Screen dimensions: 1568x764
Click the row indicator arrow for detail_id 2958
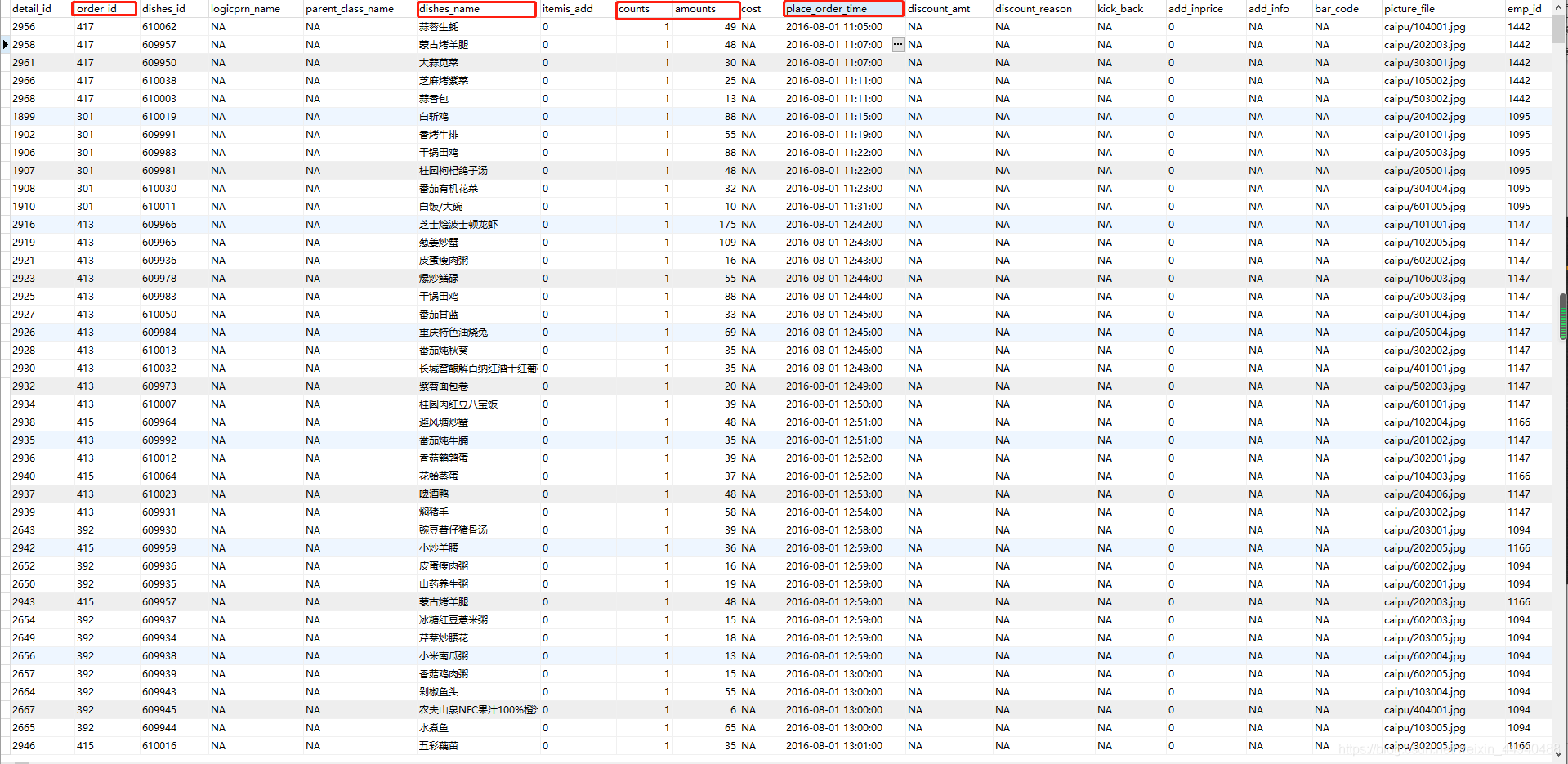[5, 44]
